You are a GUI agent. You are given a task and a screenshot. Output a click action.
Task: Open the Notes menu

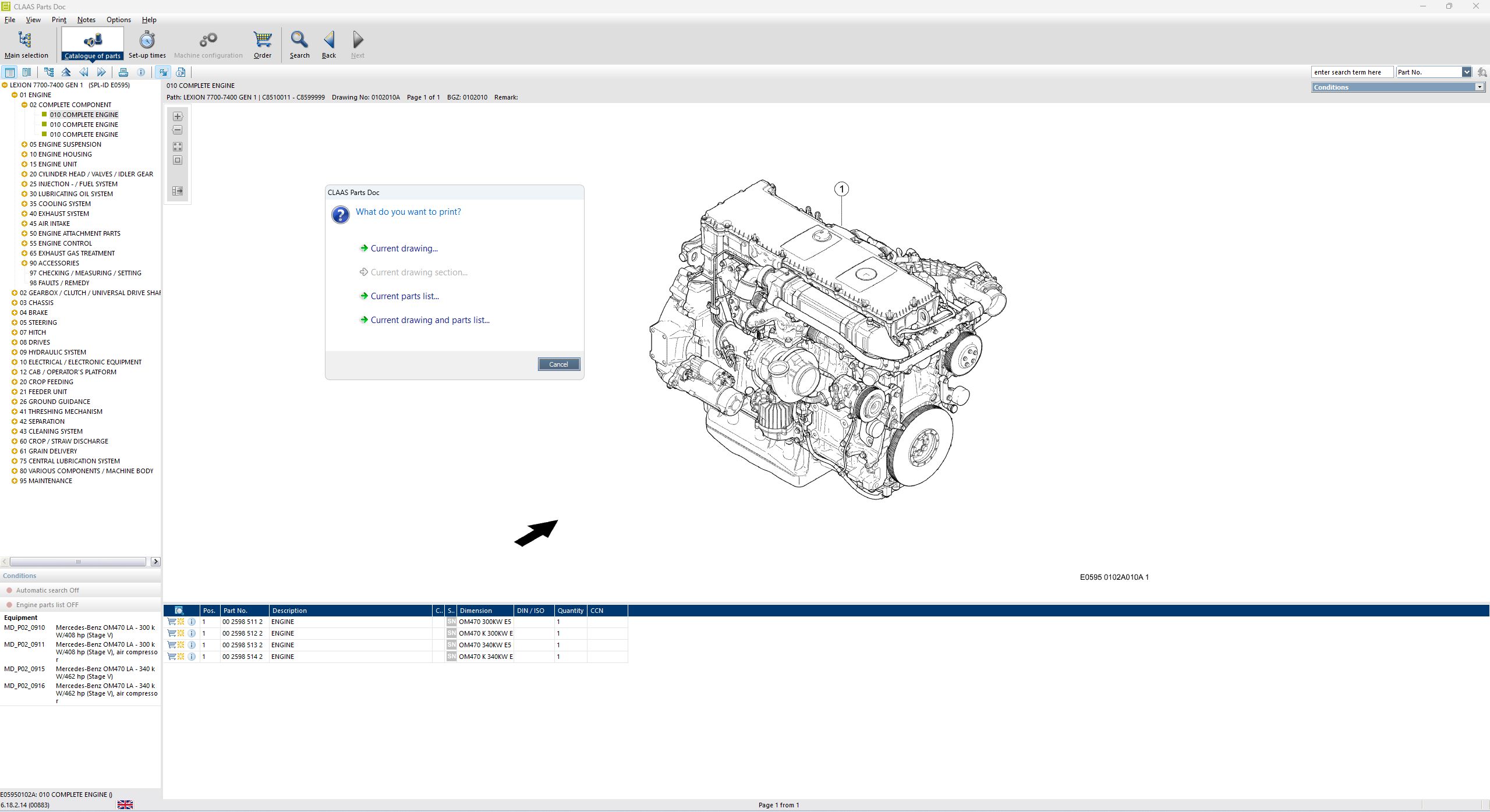[x=86, y=20]
